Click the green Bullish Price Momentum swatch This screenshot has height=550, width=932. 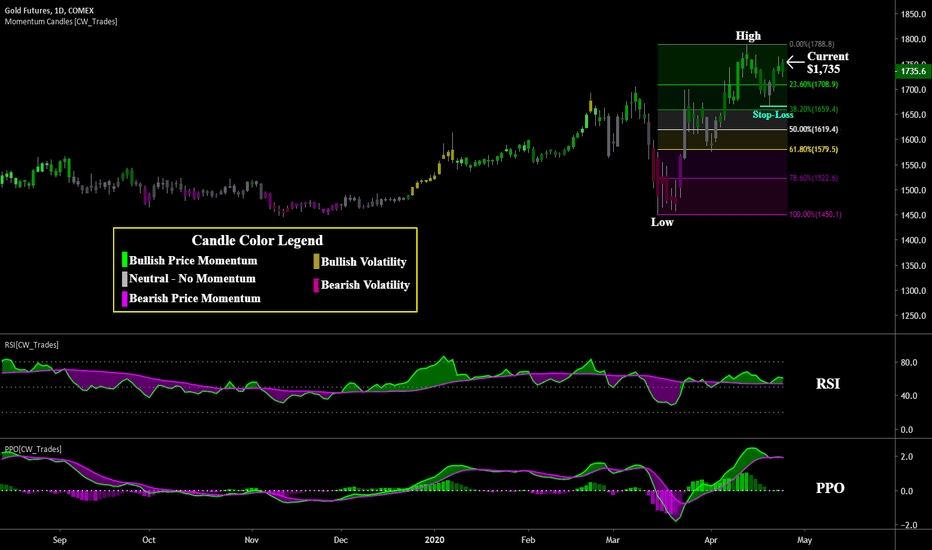coord(125,260)
